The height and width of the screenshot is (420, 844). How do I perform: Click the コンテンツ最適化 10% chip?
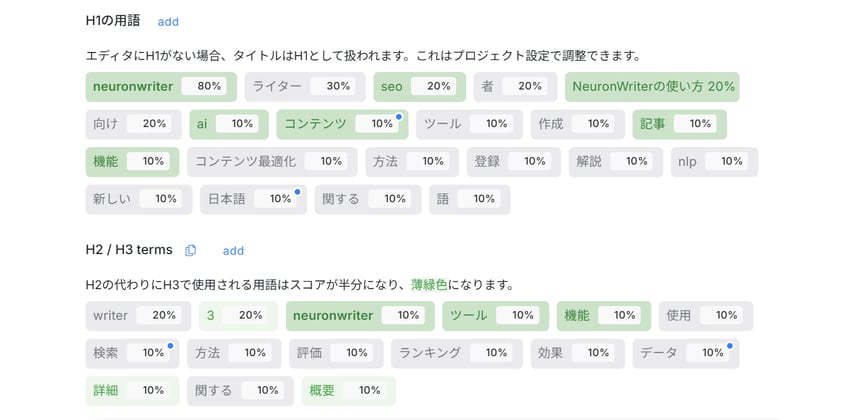270,161
